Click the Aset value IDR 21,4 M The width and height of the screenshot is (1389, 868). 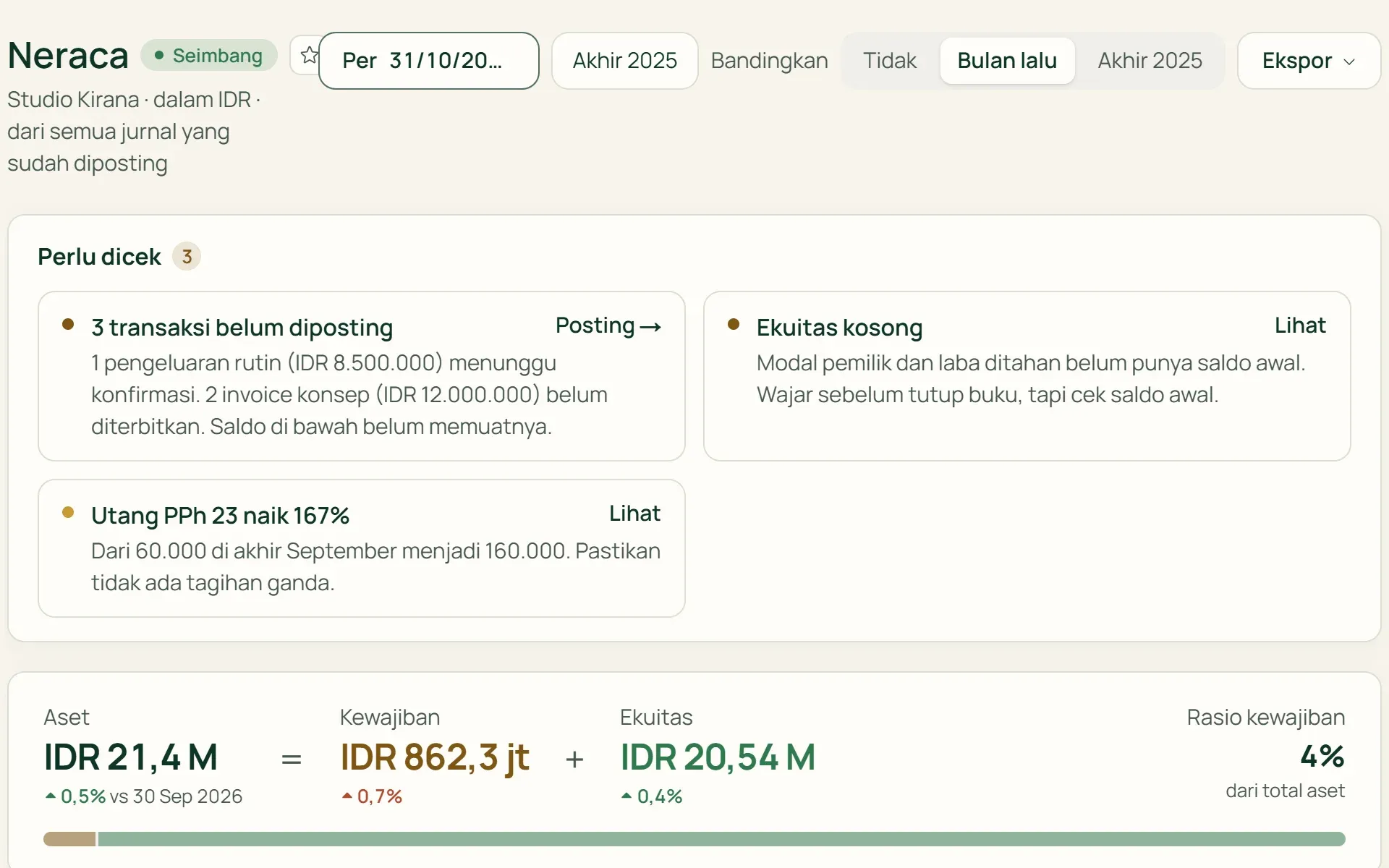click(x=131, y=757)
